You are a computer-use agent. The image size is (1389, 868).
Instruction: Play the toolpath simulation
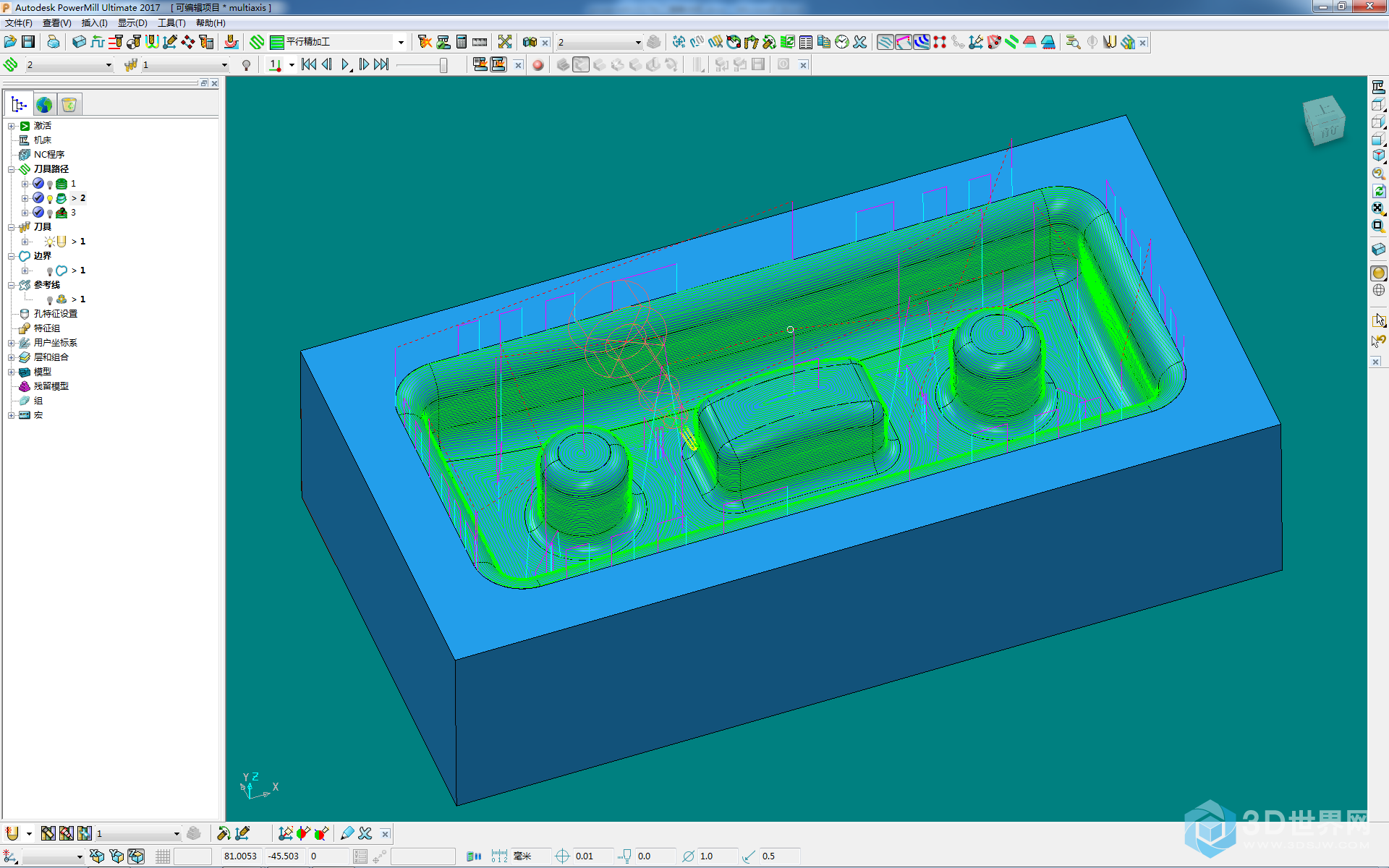tap(346, 65)
